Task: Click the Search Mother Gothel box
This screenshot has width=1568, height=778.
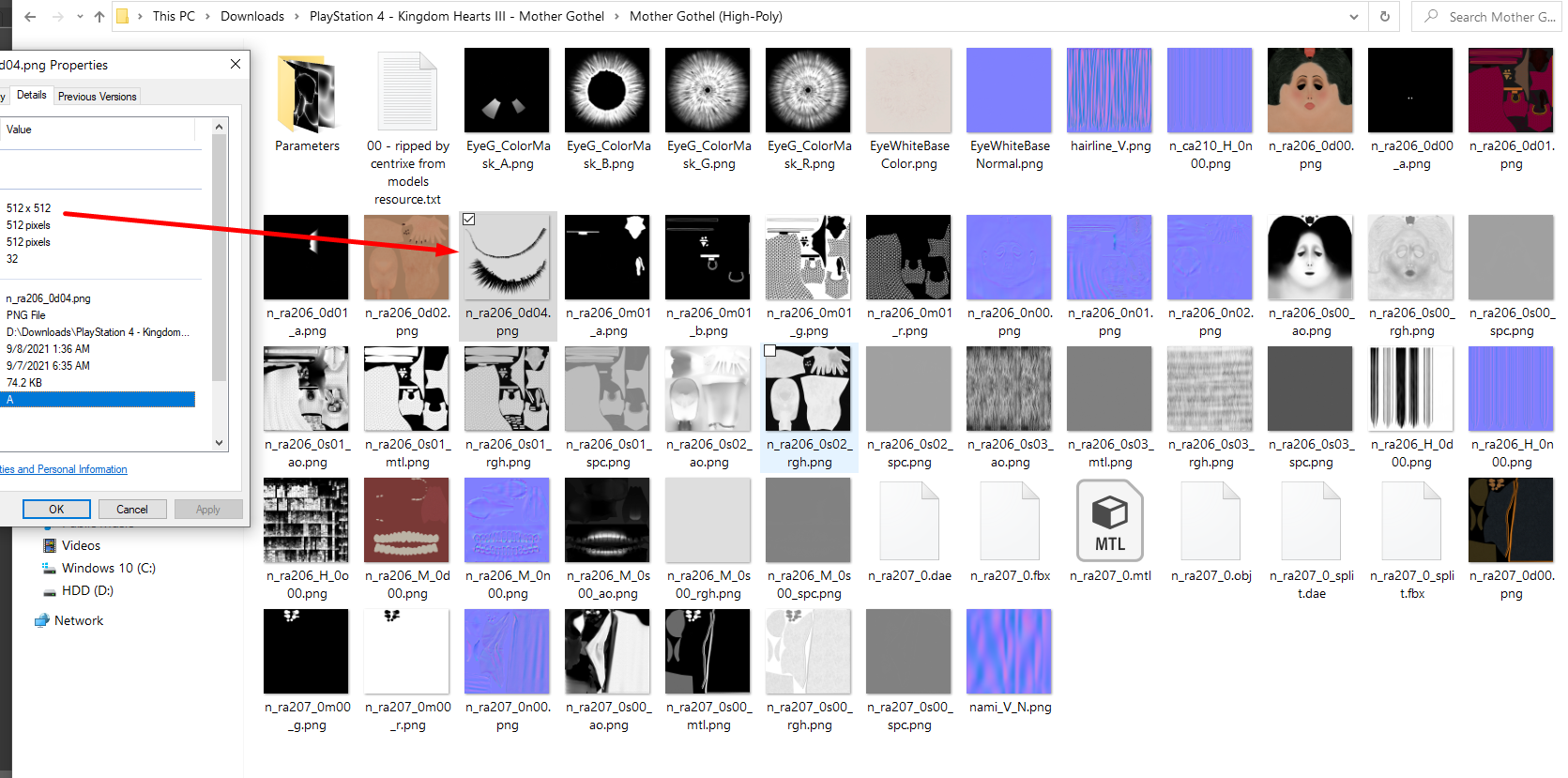Action: pos(1486,17)
